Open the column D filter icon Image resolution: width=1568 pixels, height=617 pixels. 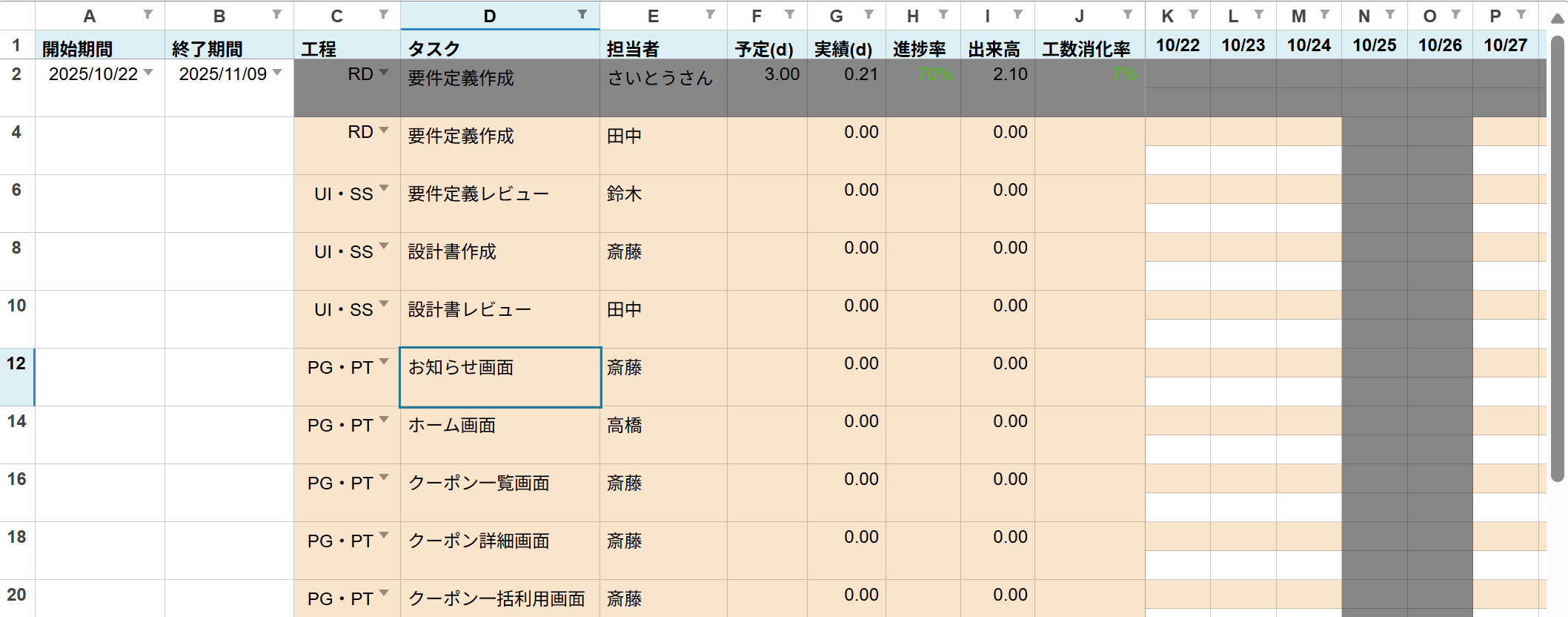pos(582,15)
